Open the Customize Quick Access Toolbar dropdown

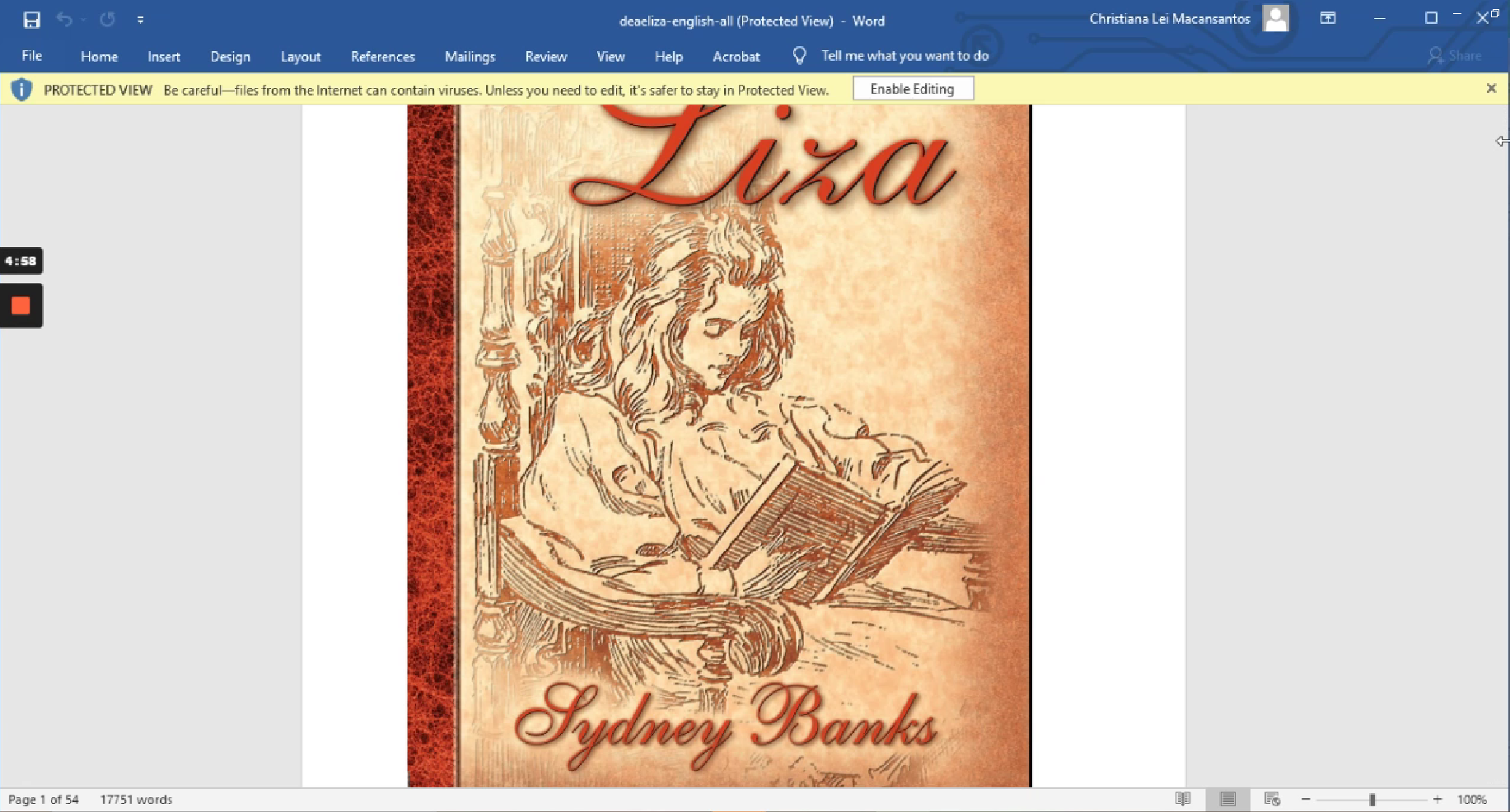140,20
